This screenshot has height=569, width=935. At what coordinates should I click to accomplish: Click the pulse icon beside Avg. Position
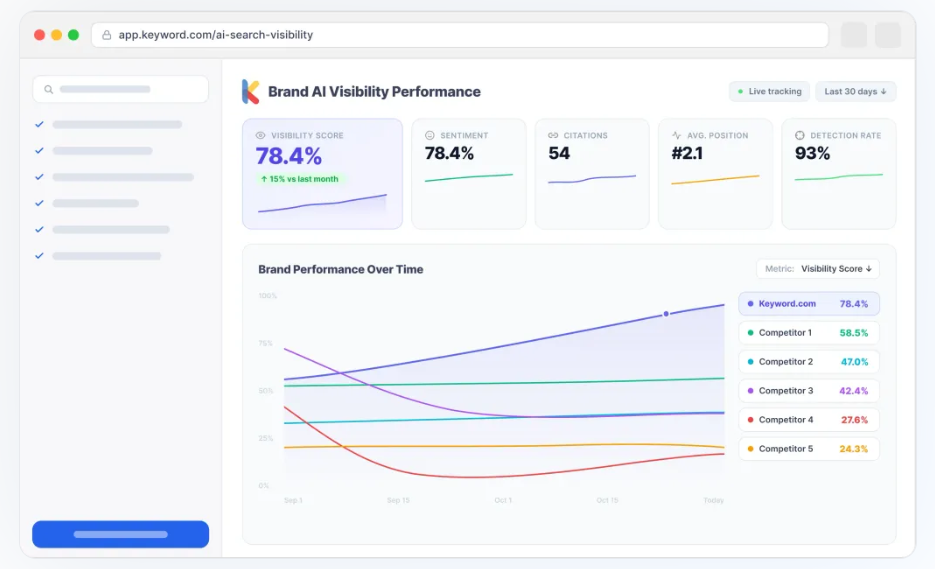(x=676, y=135)
